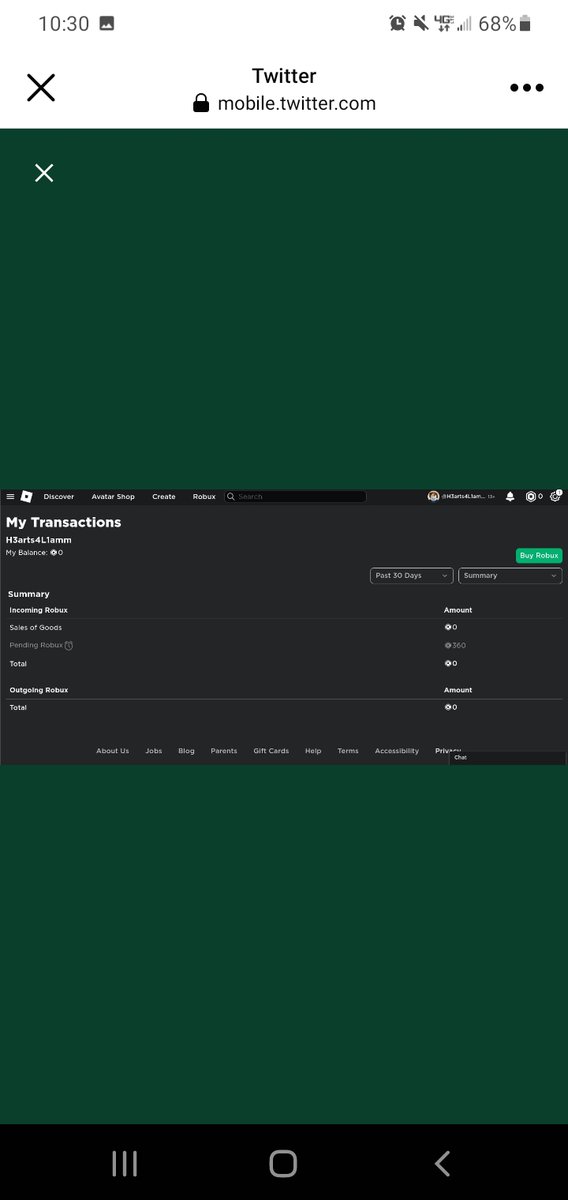Open the Terms footer link
Image resolution: width=568 pixels, height=1200 pixels.
pyautogui.click(x=347, y=751)
